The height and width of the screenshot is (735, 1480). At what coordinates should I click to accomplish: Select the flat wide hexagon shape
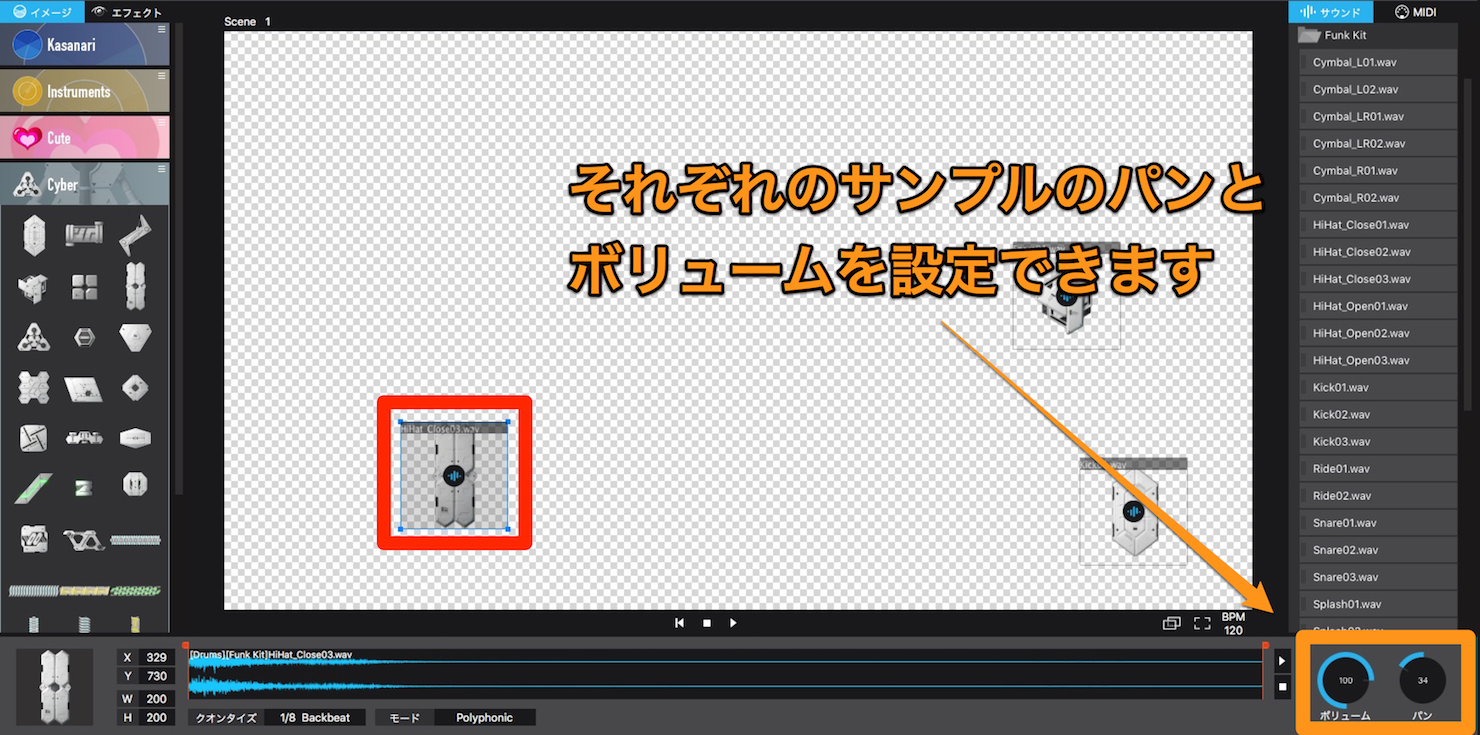point(135,437)
